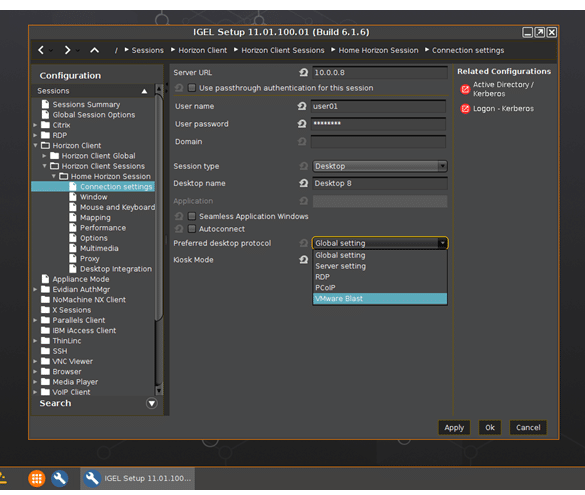The image size is (585, 495).
Task: Click the Cancel button
Action: pyautogui.click(x=528, y=427)
